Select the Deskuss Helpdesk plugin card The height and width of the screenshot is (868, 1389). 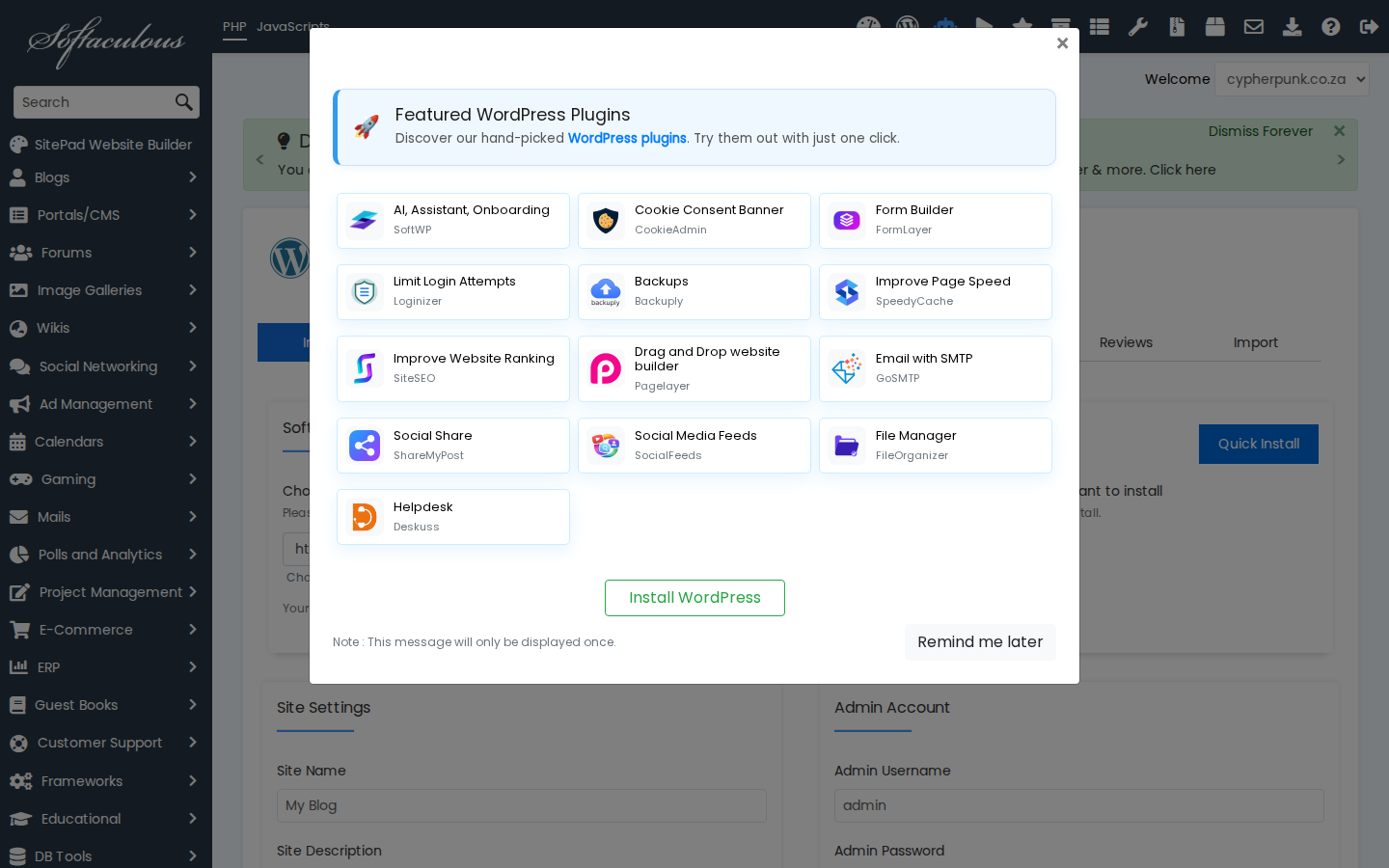pos(453,517)
